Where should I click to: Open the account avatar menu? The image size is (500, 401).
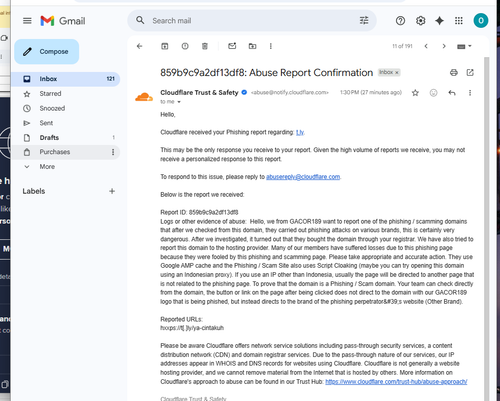click(481, 21)
